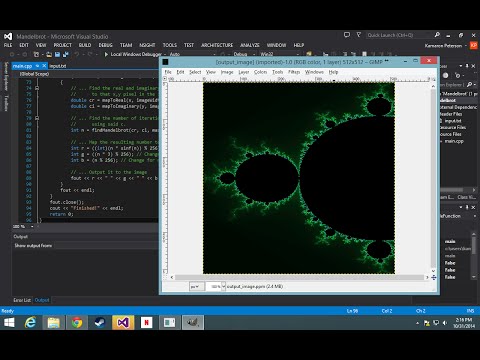This screenshot has height=360, width=480.
Task: Open the Layer menu in GIMP
Action: pyautogui.click(x=244, y=72)
